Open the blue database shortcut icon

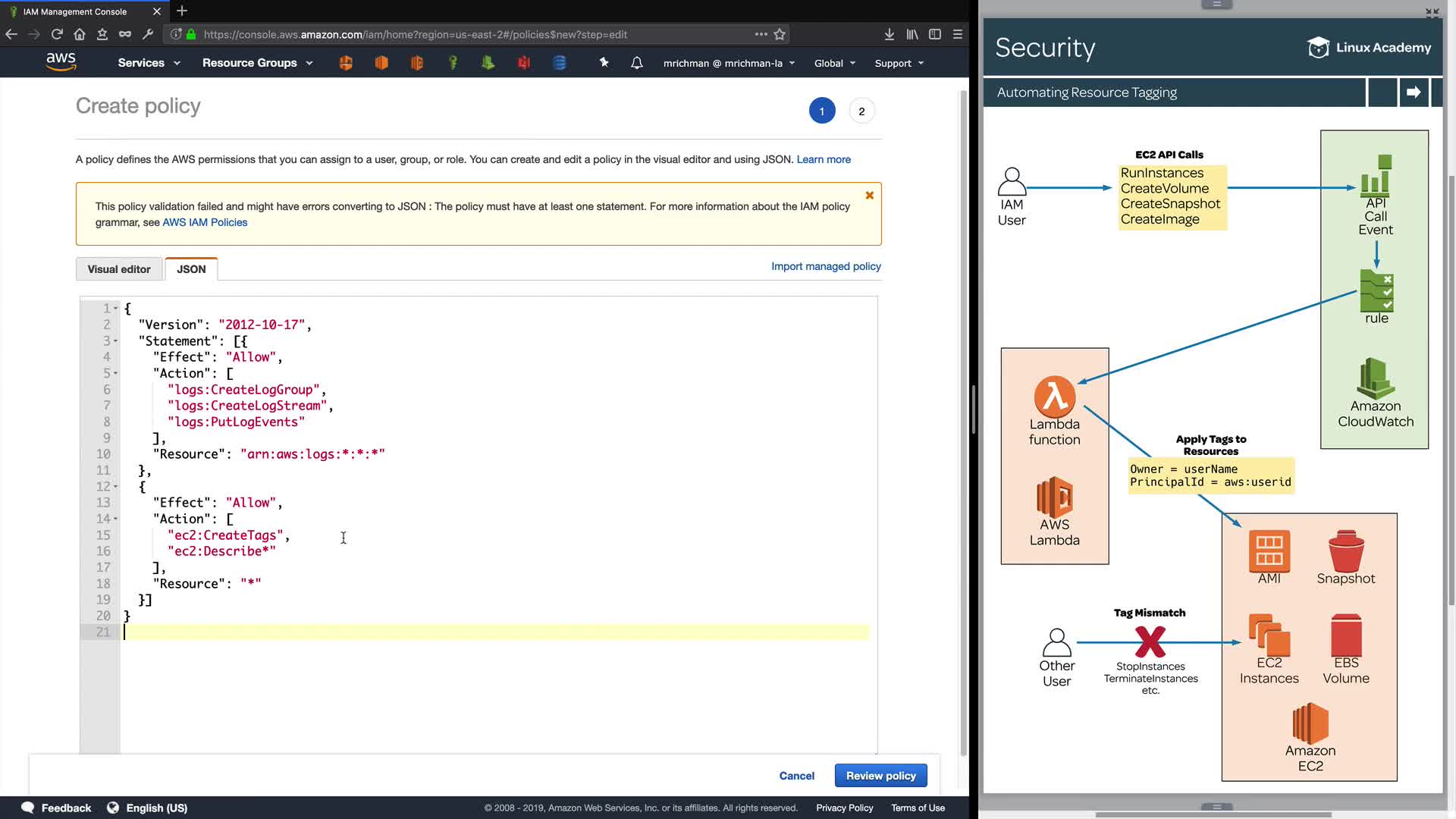tap(560, 63)
